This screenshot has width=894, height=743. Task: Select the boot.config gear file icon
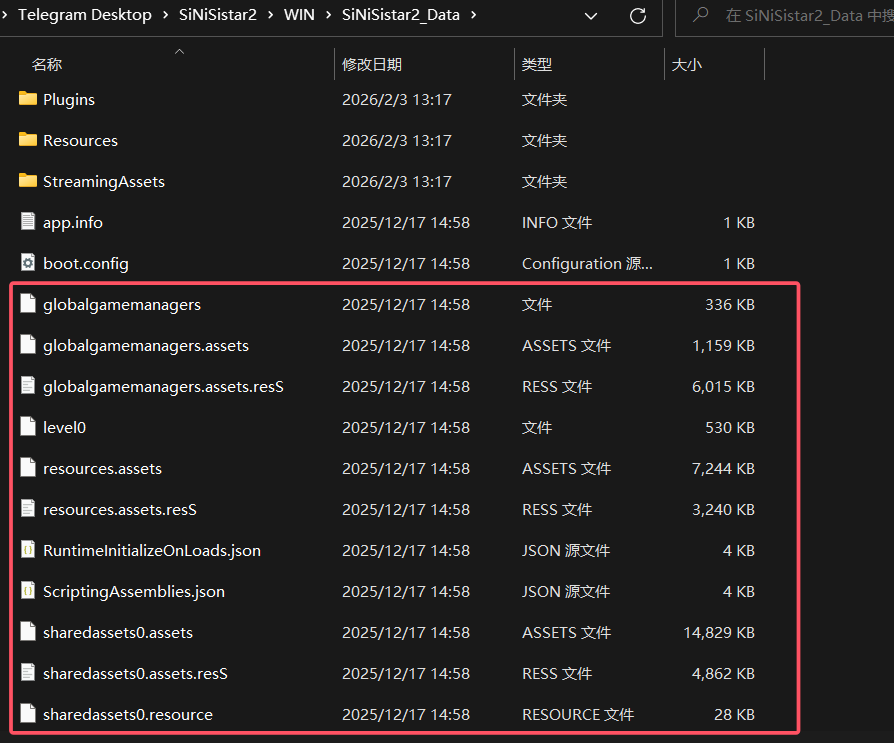coord(28,263)
